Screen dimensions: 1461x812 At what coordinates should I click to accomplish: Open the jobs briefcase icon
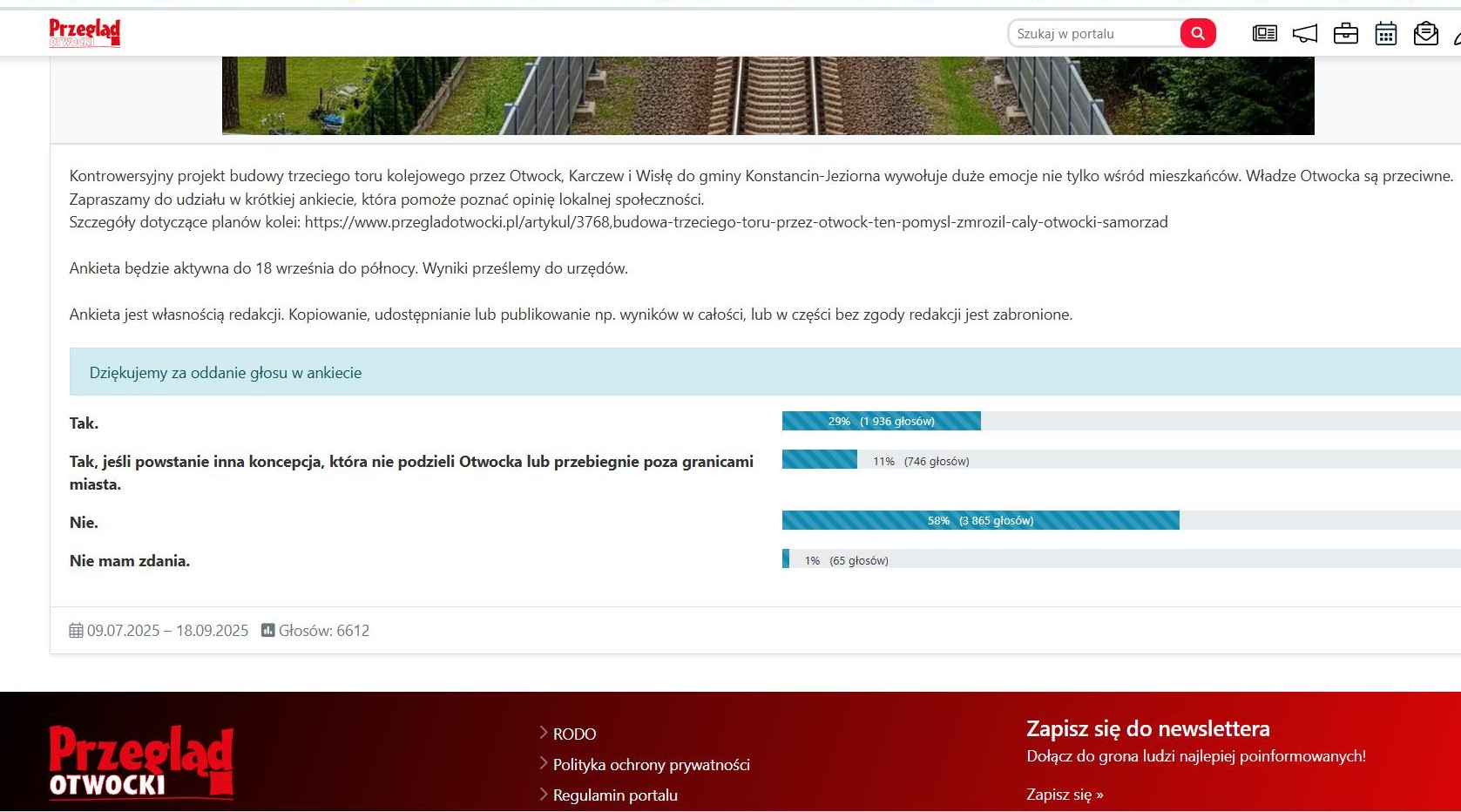coord(1346,33)
